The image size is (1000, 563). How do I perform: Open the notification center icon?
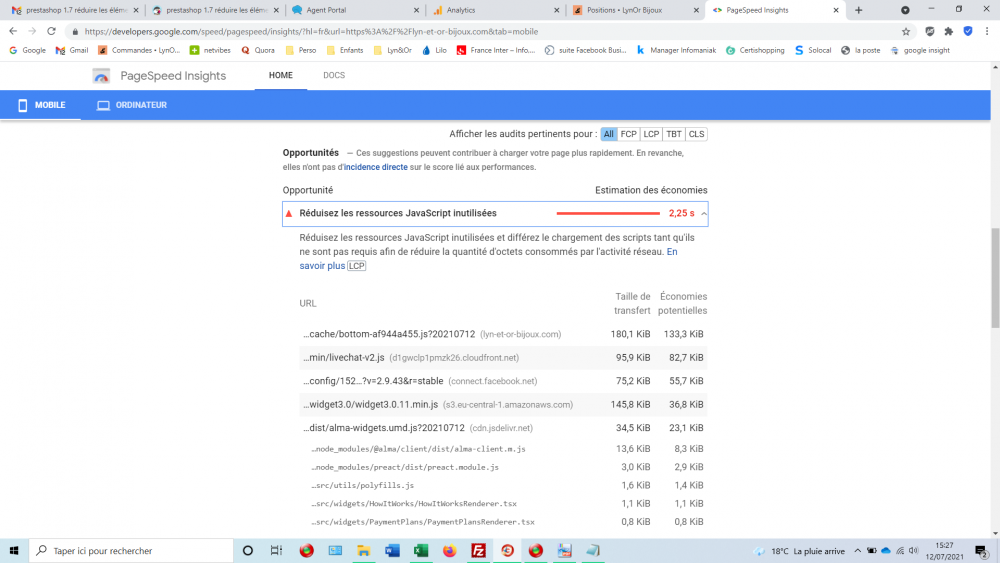(982, 551)
